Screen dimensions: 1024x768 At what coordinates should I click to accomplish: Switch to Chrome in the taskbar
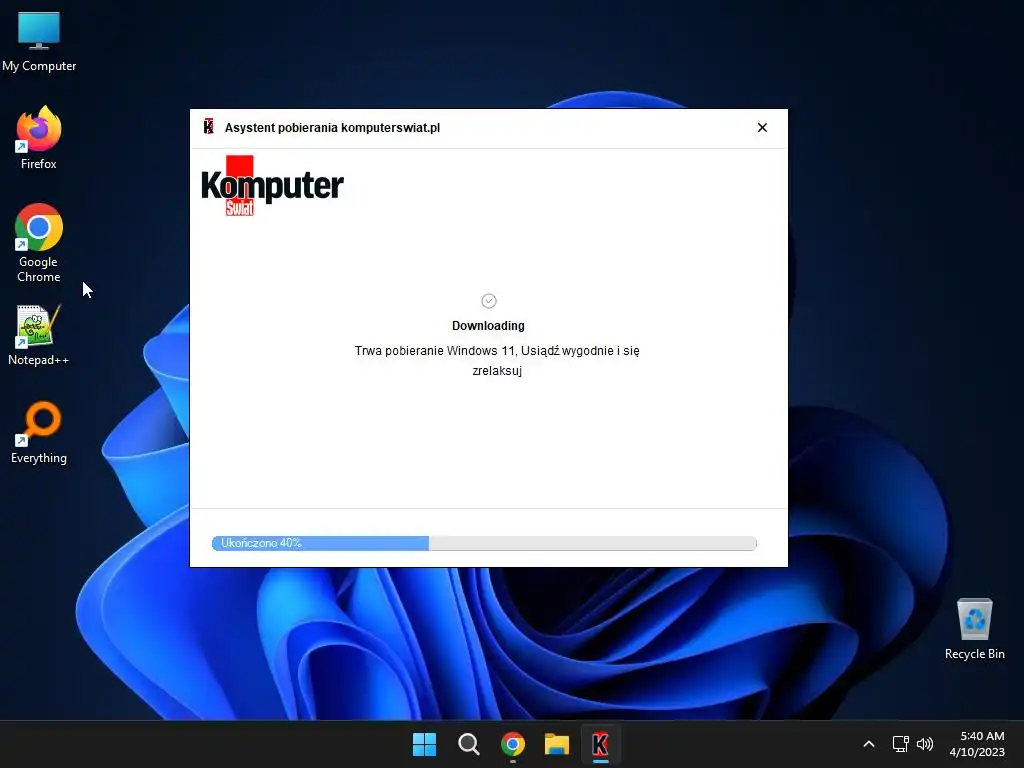pos(513,744)
